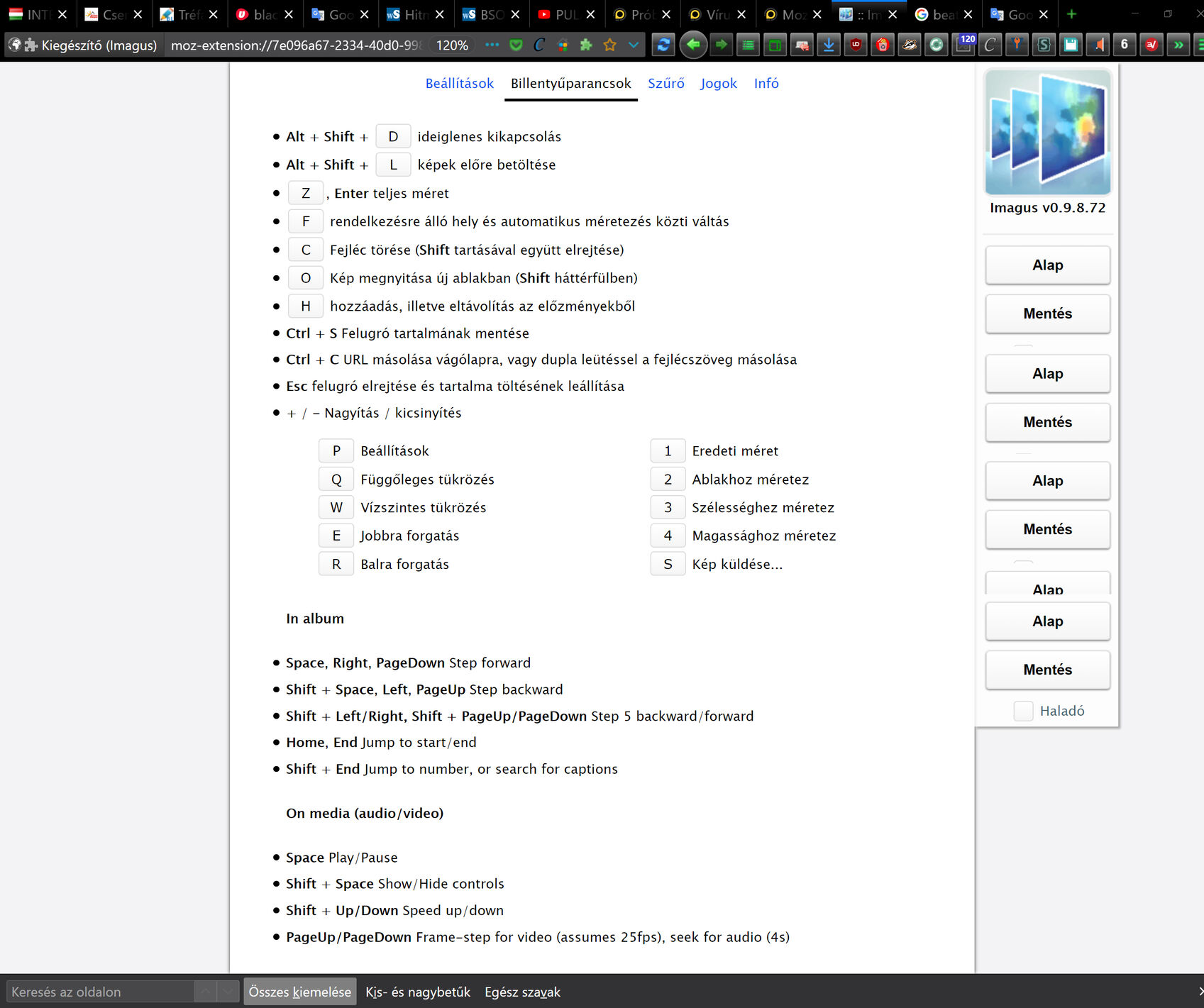This screenshot has height=1008, width=1204.
Task: Select the Billentyűparancsok tab
Action: click(x=570, y=83)
